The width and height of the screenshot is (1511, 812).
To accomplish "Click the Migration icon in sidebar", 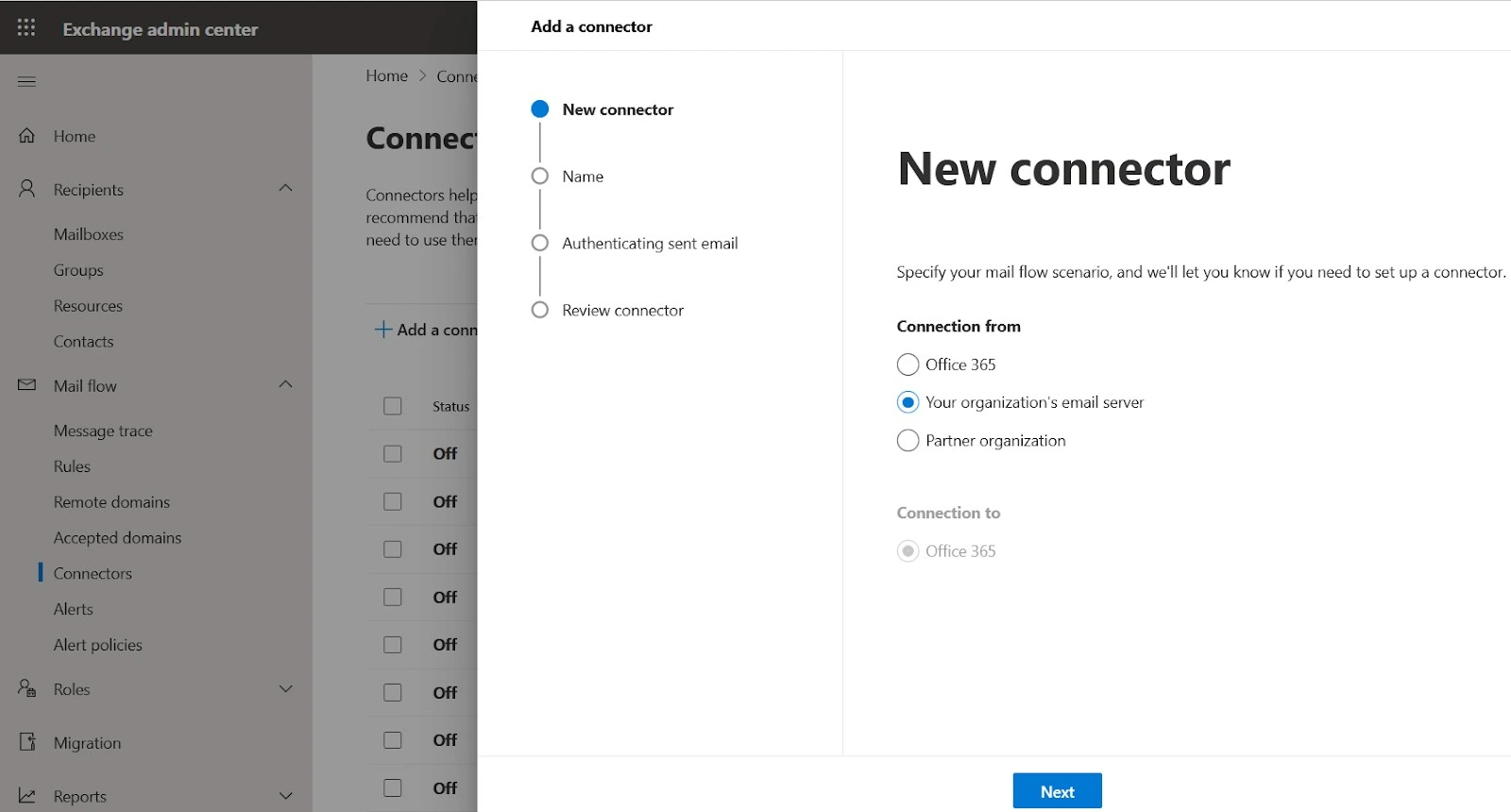I will pyautogui.click(x=26, y=742).
